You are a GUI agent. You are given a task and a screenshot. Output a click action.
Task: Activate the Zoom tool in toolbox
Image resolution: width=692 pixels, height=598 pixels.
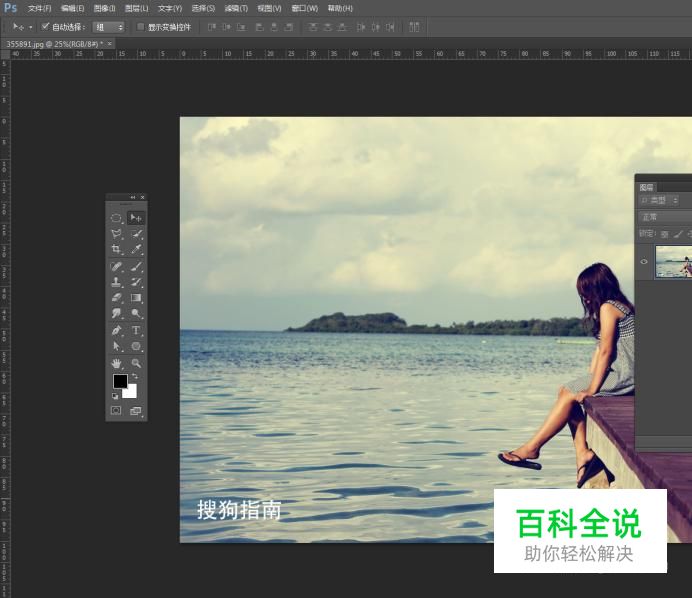pos(136,363)
